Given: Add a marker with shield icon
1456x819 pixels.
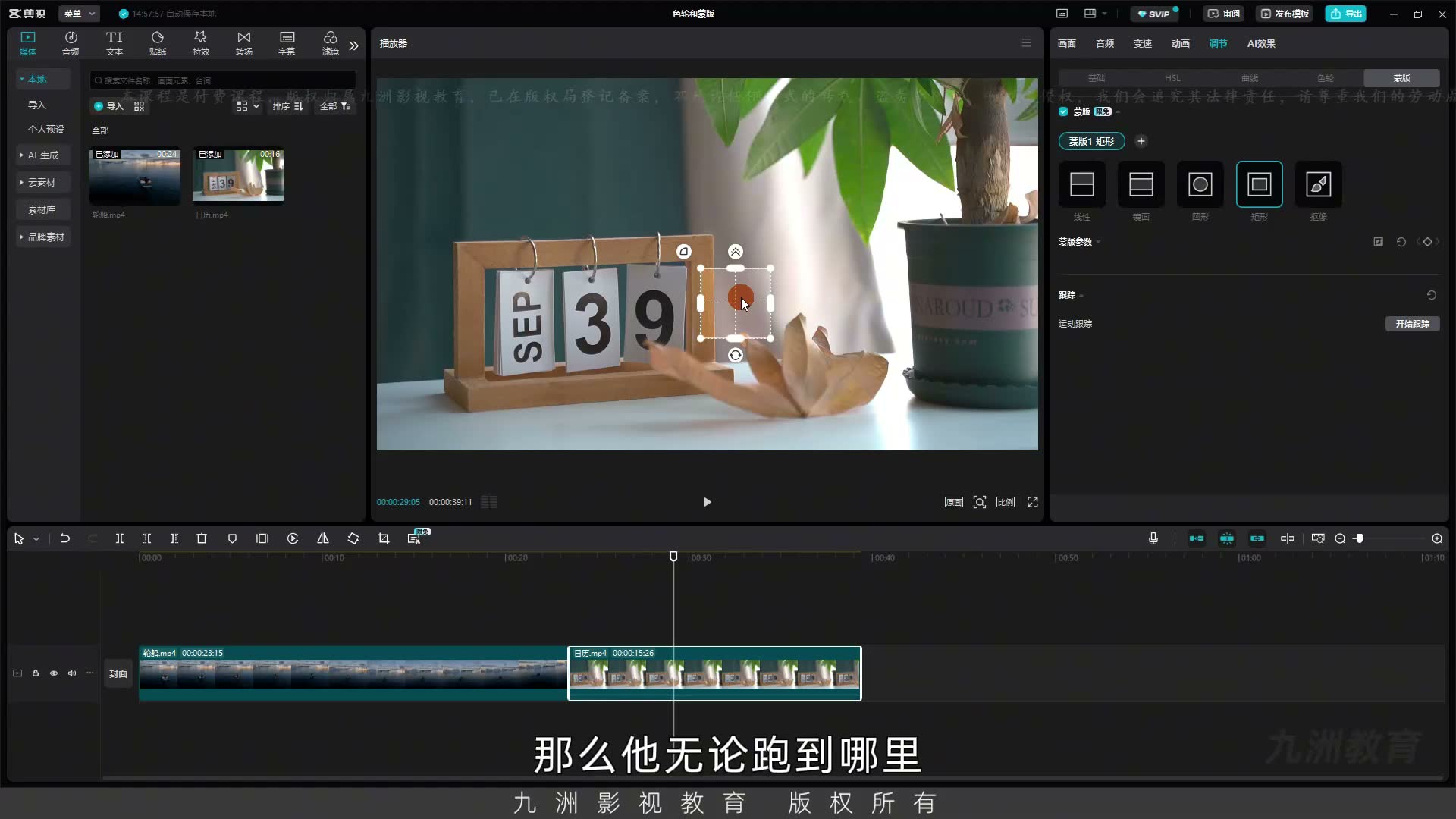Looking at the screenshot, I should (x=232, y=538).
